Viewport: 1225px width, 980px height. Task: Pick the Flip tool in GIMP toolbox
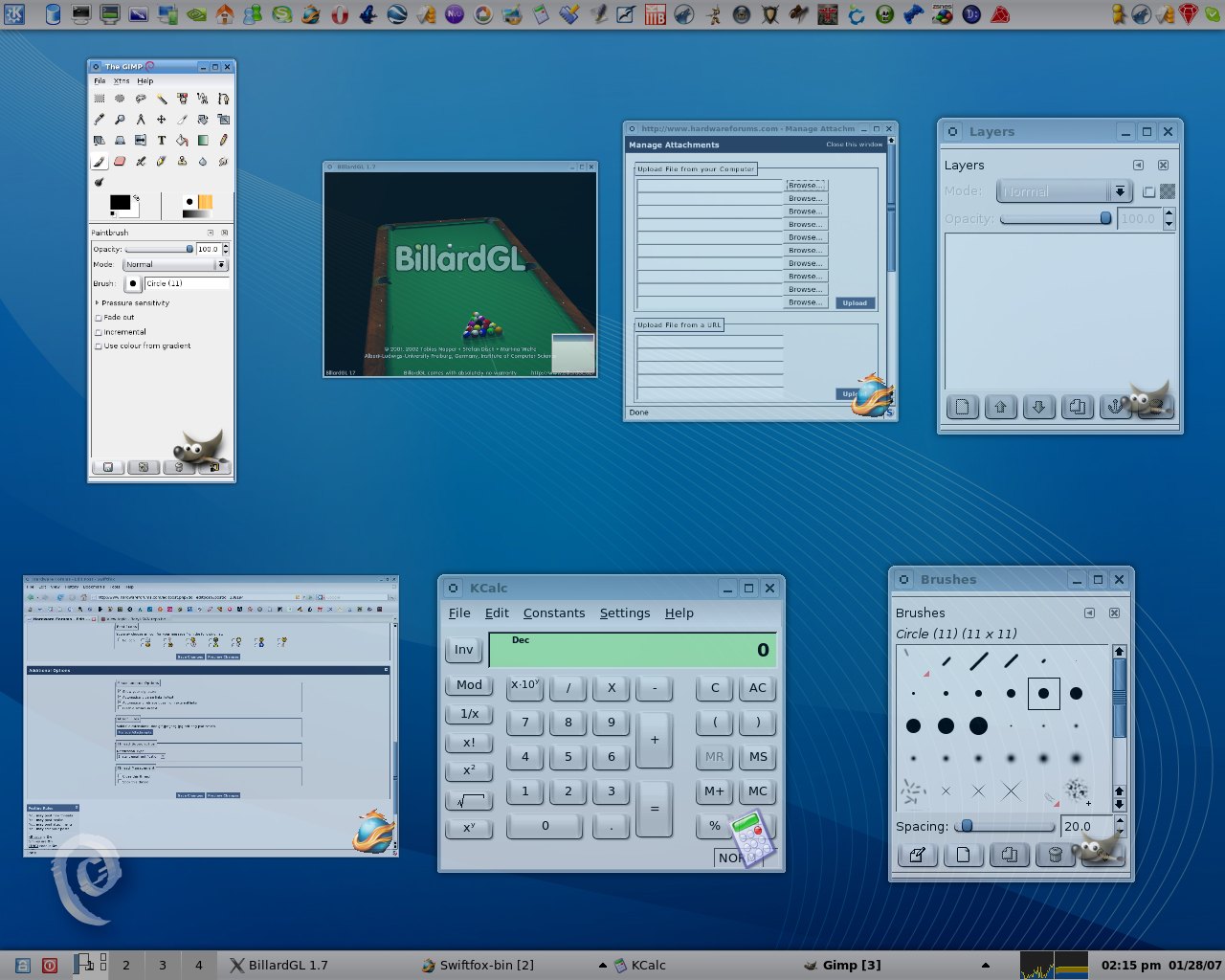[141, 141]
